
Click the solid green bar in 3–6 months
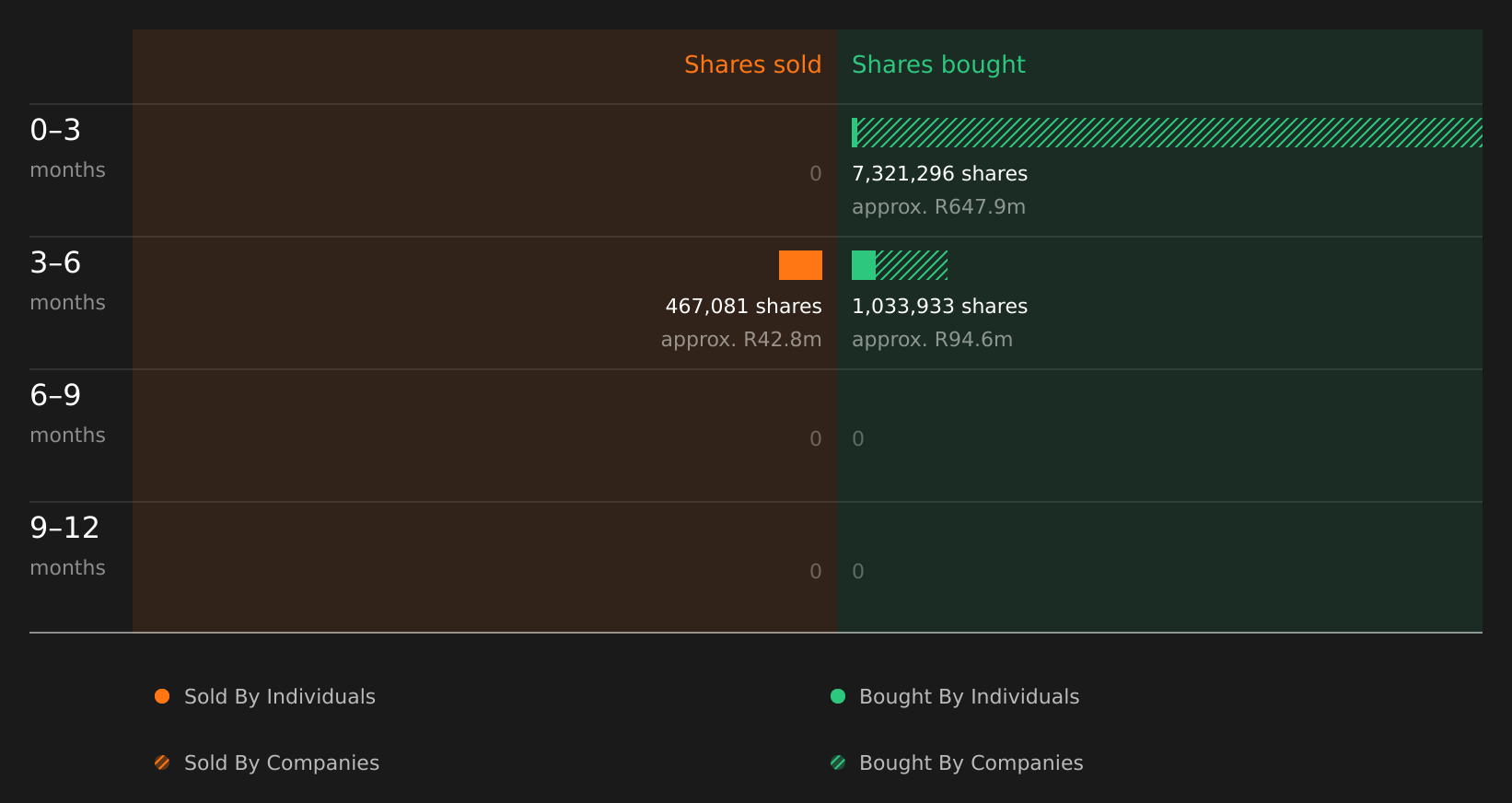click(x=864, y=265)
